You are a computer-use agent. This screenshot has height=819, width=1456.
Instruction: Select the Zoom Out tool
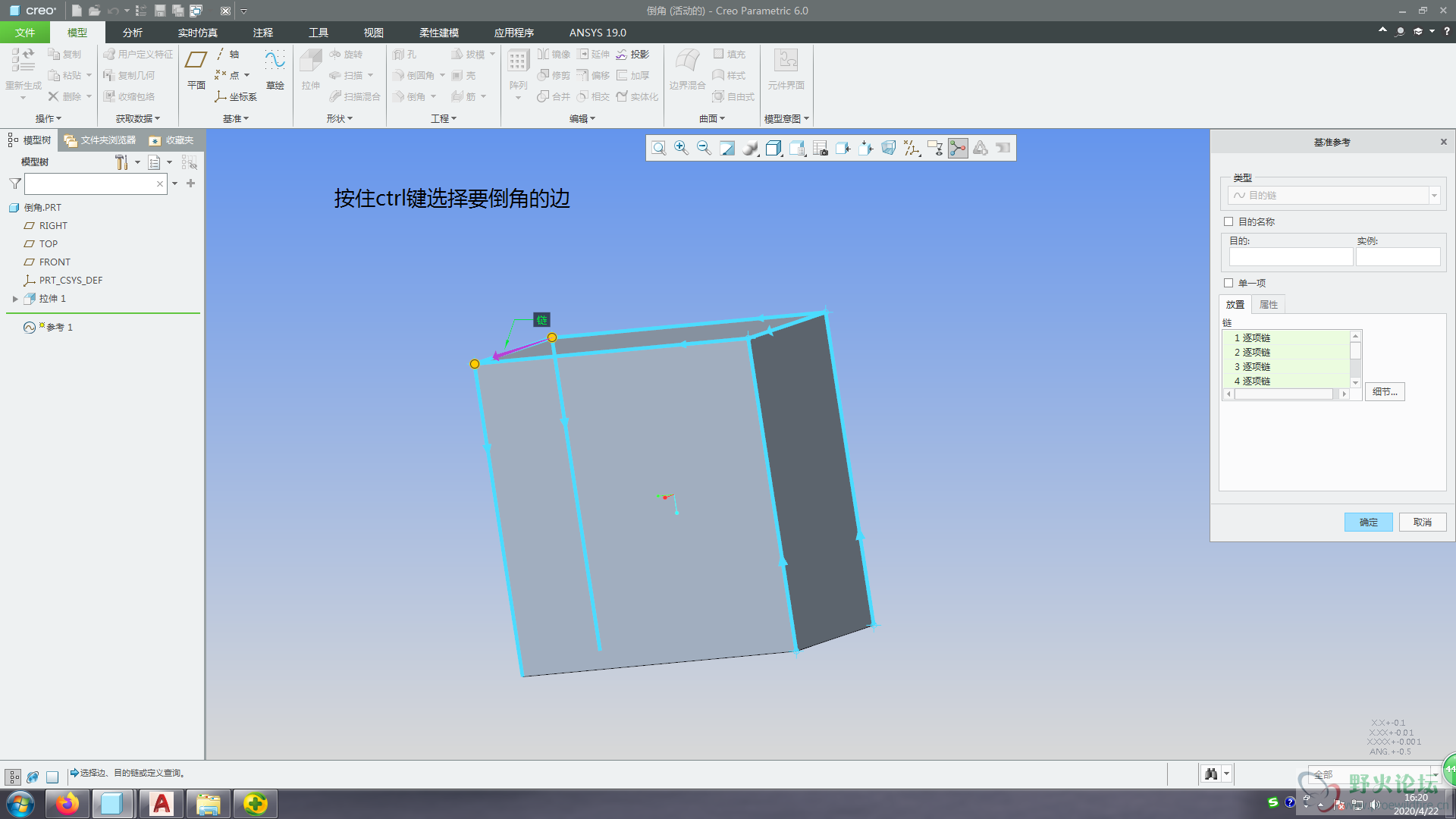tap(704, 149)
